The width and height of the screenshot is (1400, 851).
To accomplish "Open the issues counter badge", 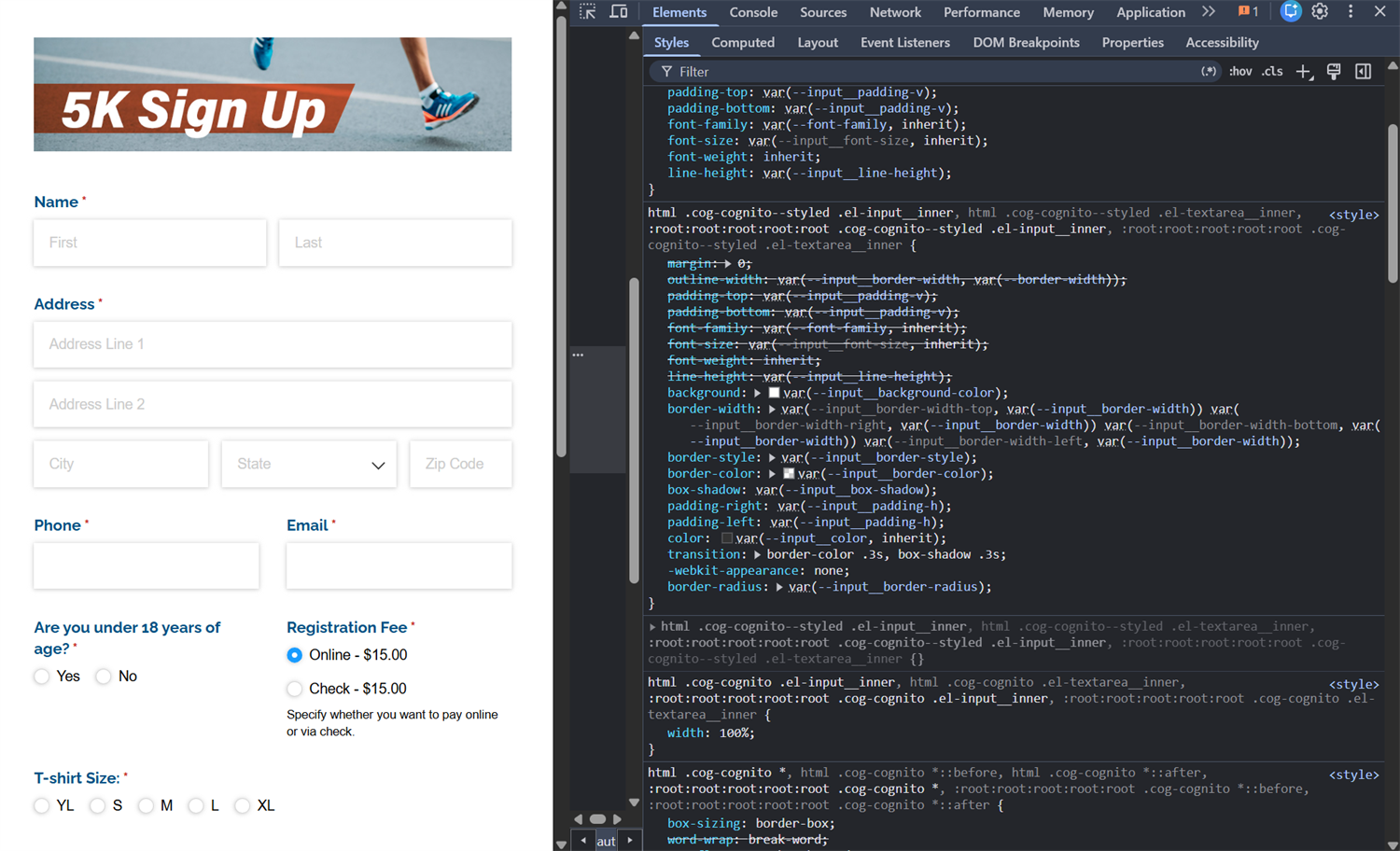I will [x=1248, y=12].
